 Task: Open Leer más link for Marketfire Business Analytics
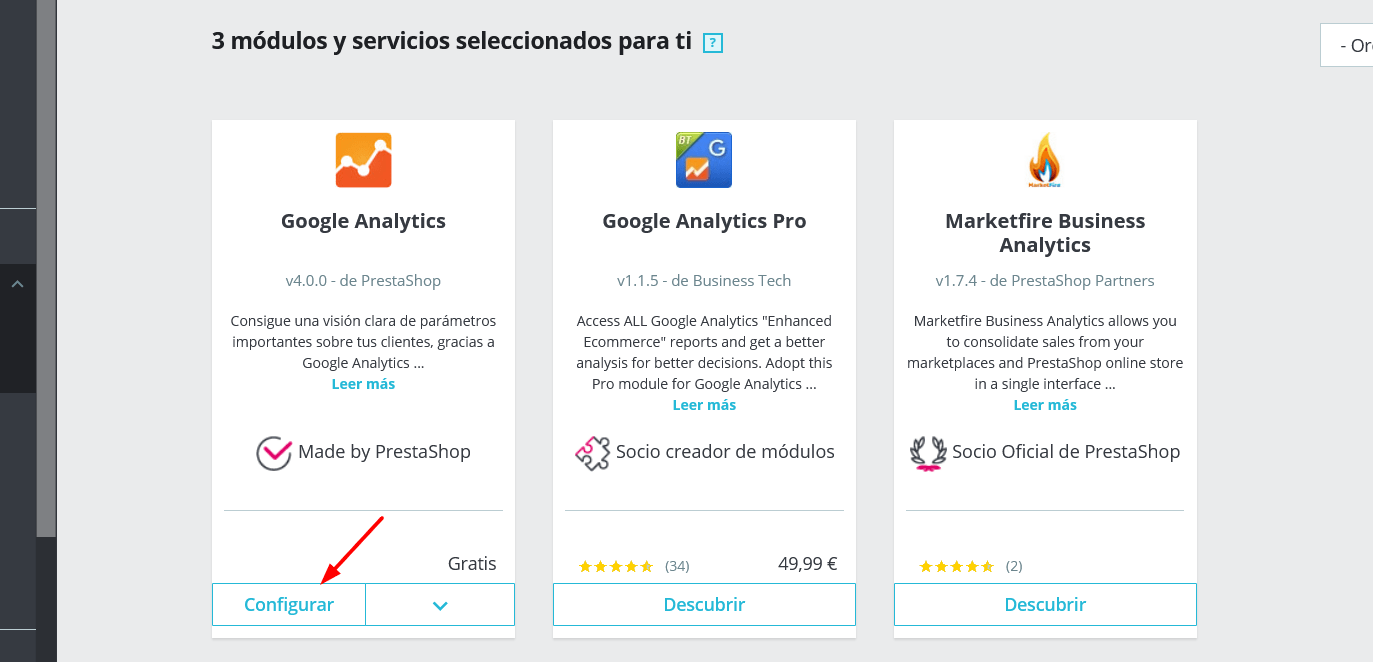point(1045,405)
